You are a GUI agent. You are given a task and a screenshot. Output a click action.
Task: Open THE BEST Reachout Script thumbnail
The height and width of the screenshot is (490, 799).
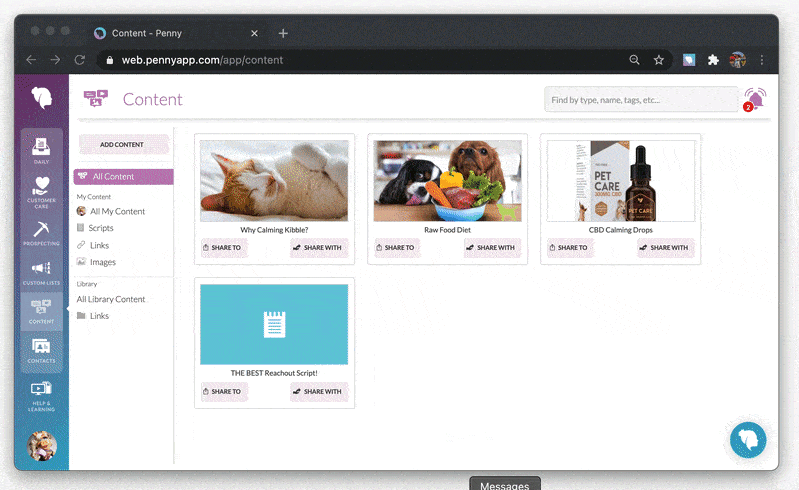(274, 324)
